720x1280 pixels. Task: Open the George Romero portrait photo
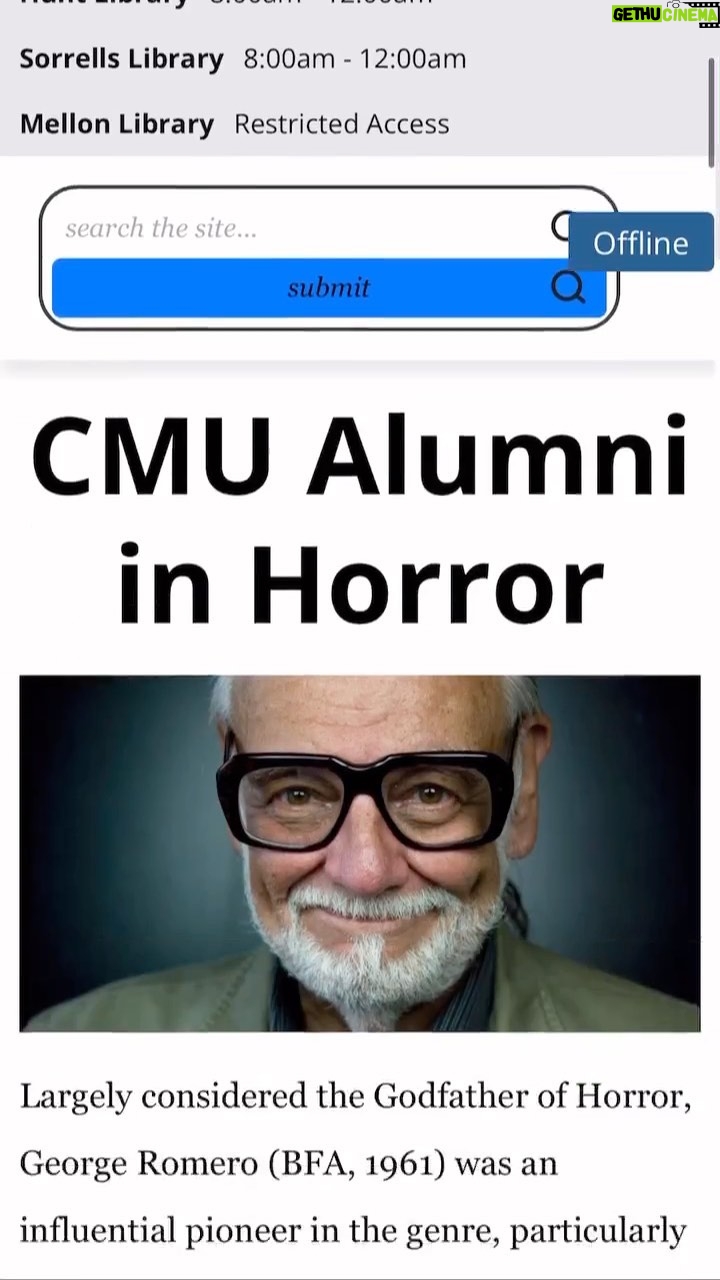click(x=360, y=853)
